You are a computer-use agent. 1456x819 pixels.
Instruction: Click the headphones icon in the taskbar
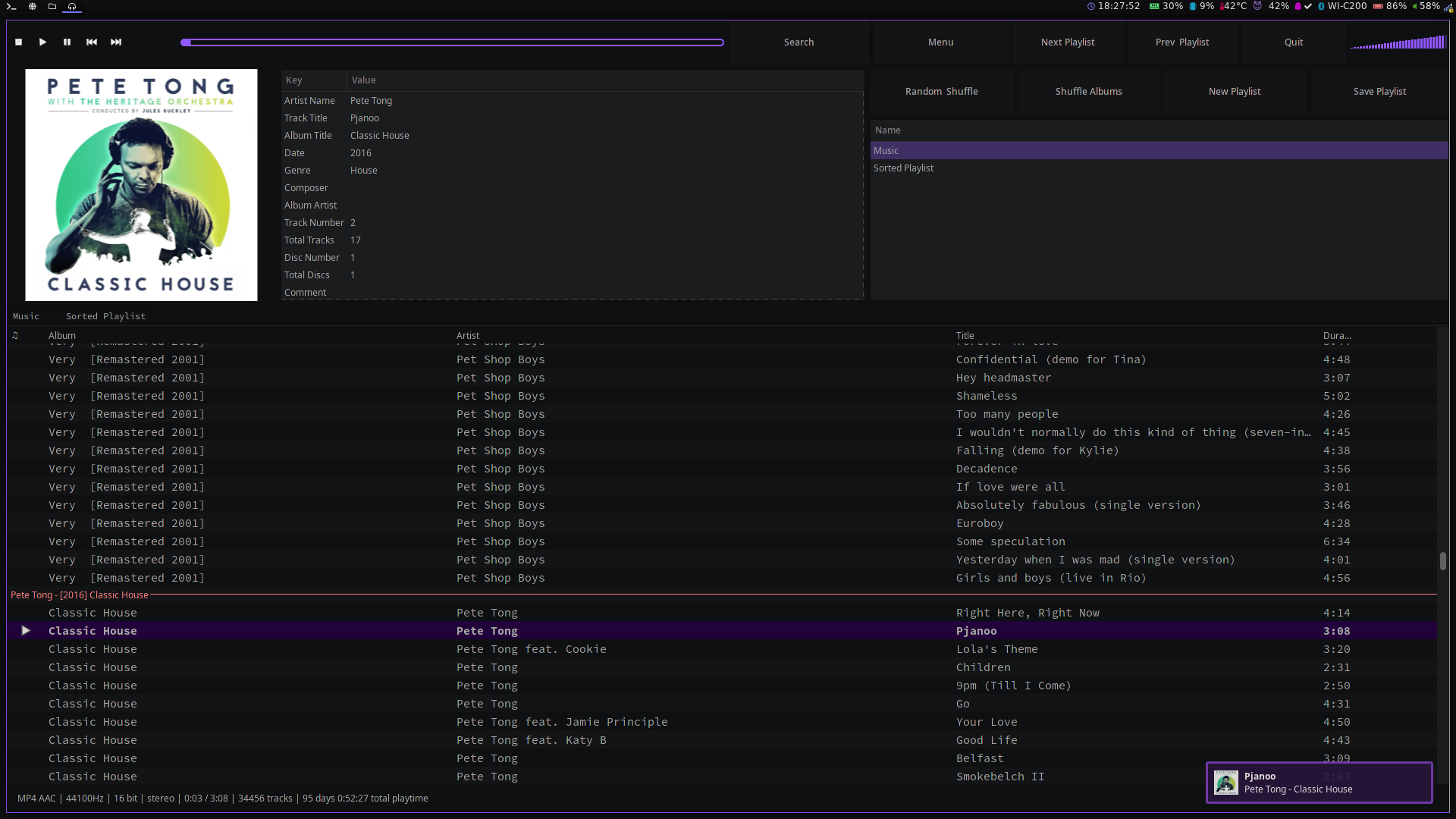coord(72,7)
